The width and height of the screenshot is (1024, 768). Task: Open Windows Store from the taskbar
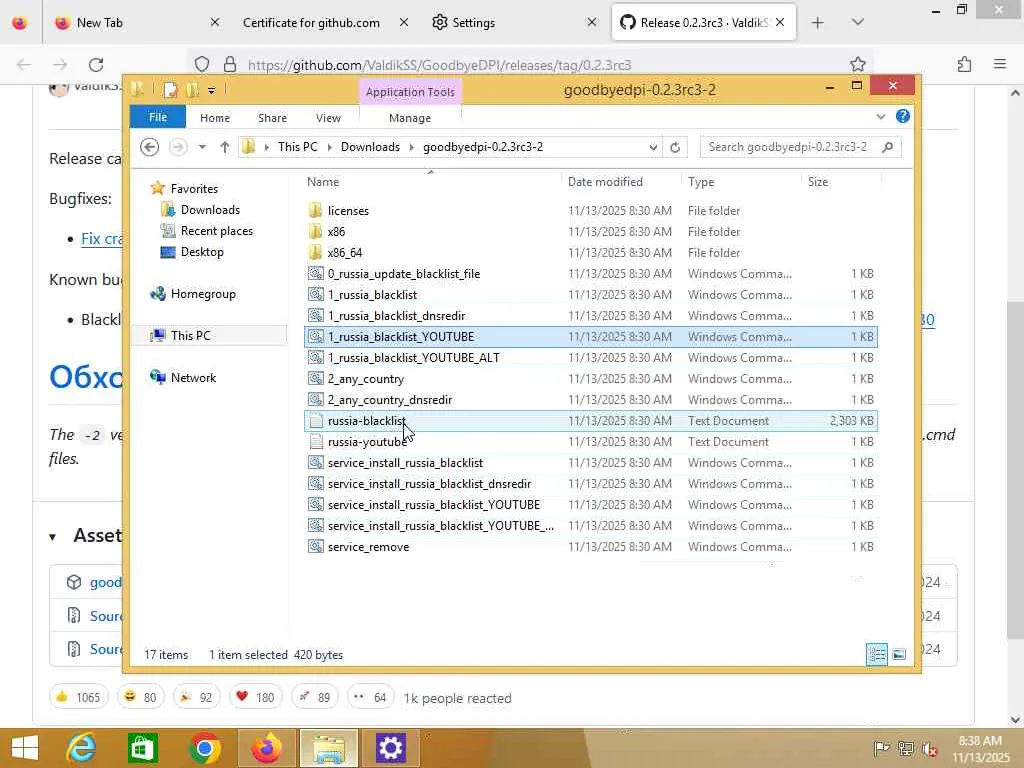pyautogui.click(x=142, y=748)
